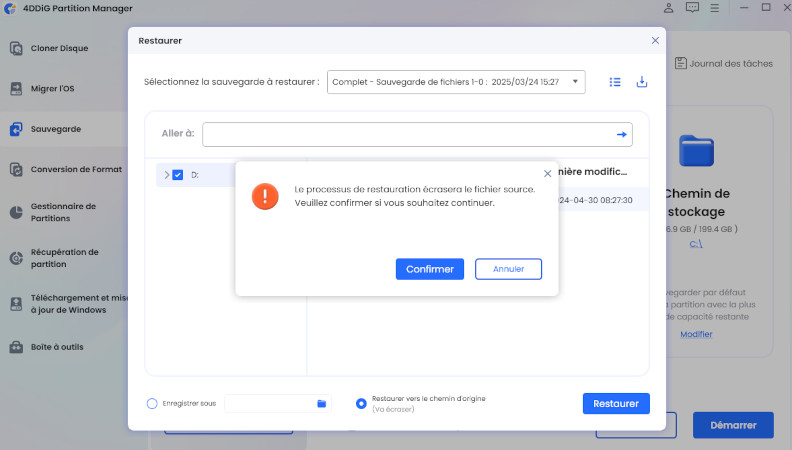
Task: Open Migrer l'OS in the sidebar
Action: click(52, 89)
